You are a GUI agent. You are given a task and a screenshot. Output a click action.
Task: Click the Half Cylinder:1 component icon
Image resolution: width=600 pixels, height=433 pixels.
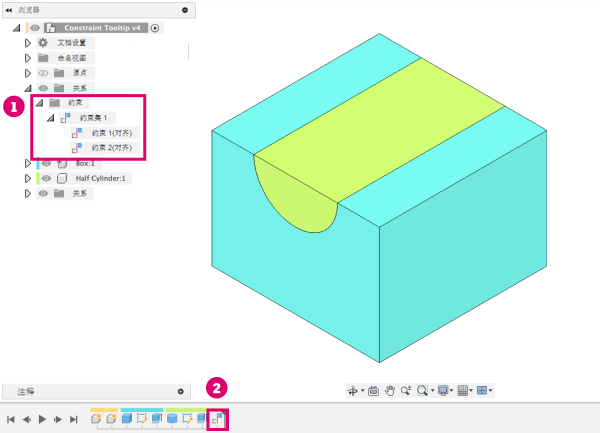pyautogui.click(x=62, y=178)
